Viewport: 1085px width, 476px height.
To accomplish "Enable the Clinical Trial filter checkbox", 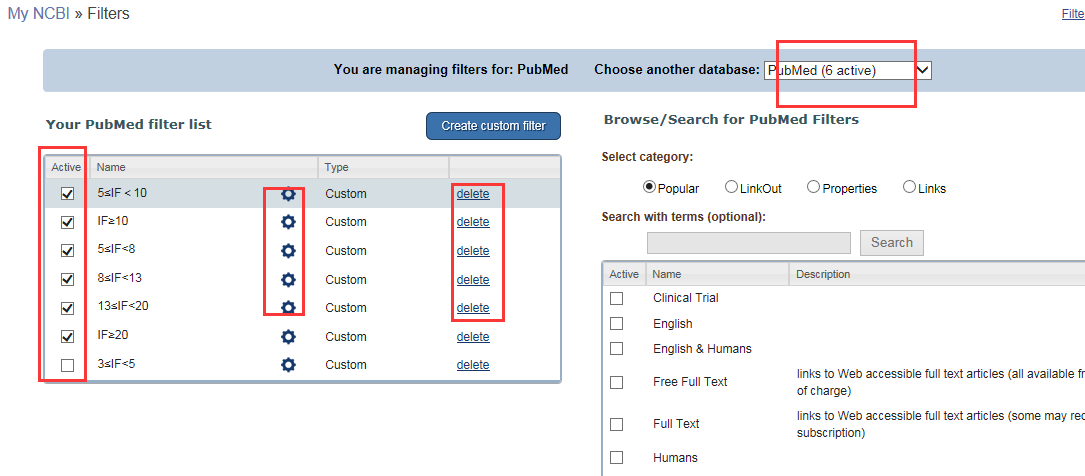I will [617, 298].
